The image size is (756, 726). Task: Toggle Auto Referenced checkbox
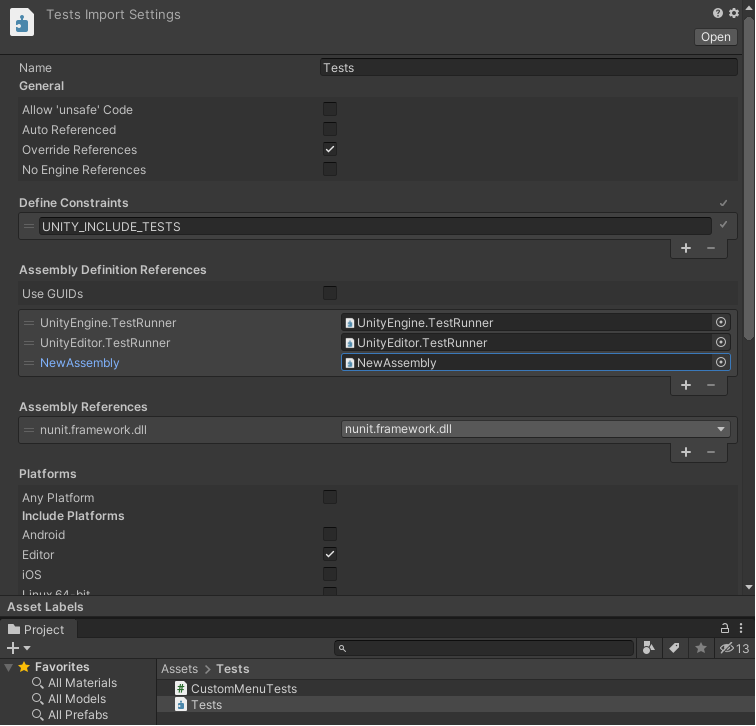coord(330,129)
